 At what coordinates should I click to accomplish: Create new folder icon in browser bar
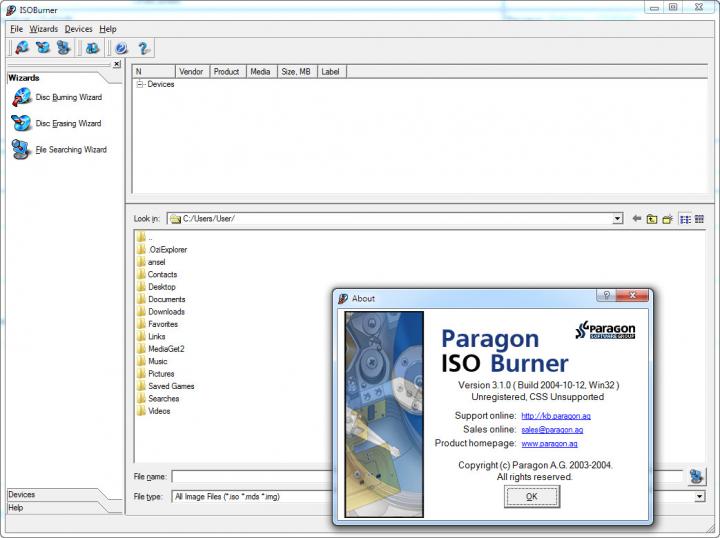click(666, 219)
